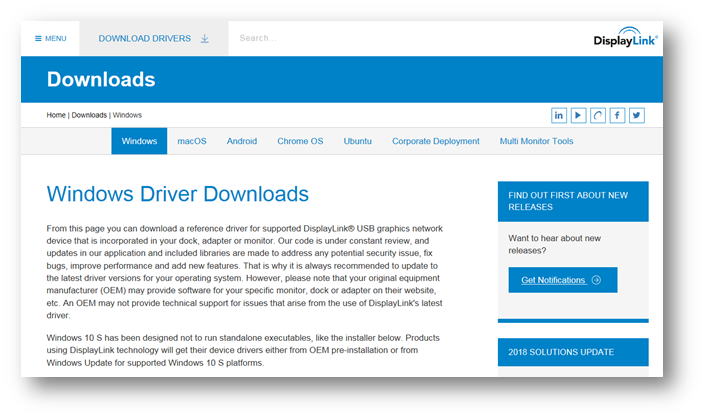Click the Find Out First About New Releases header
The width and height of the screenshot is (705, 419).
(x=573, y=201)
